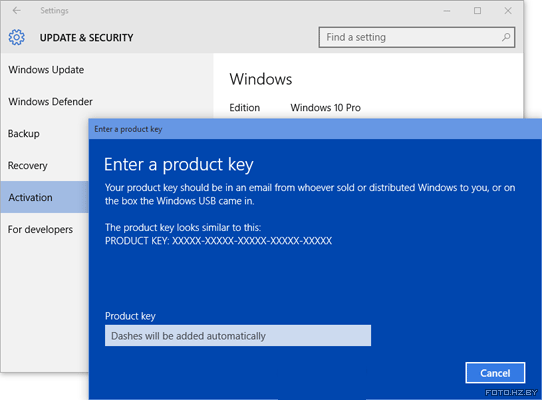Screen dimensions: 542x400
Task: Open the Windows Defender section
Action: pos(50,102)
